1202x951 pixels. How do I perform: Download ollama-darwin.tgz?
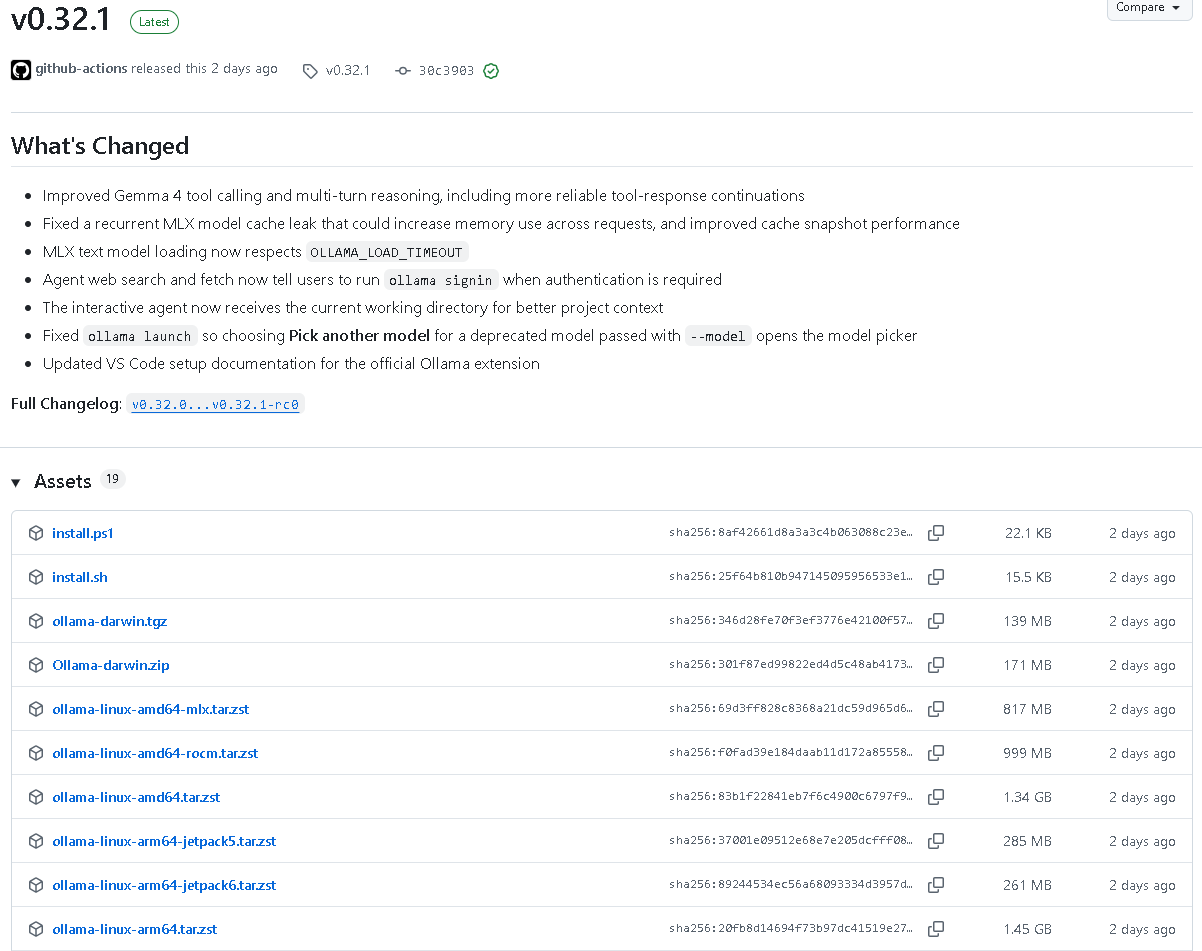[110, 621]
